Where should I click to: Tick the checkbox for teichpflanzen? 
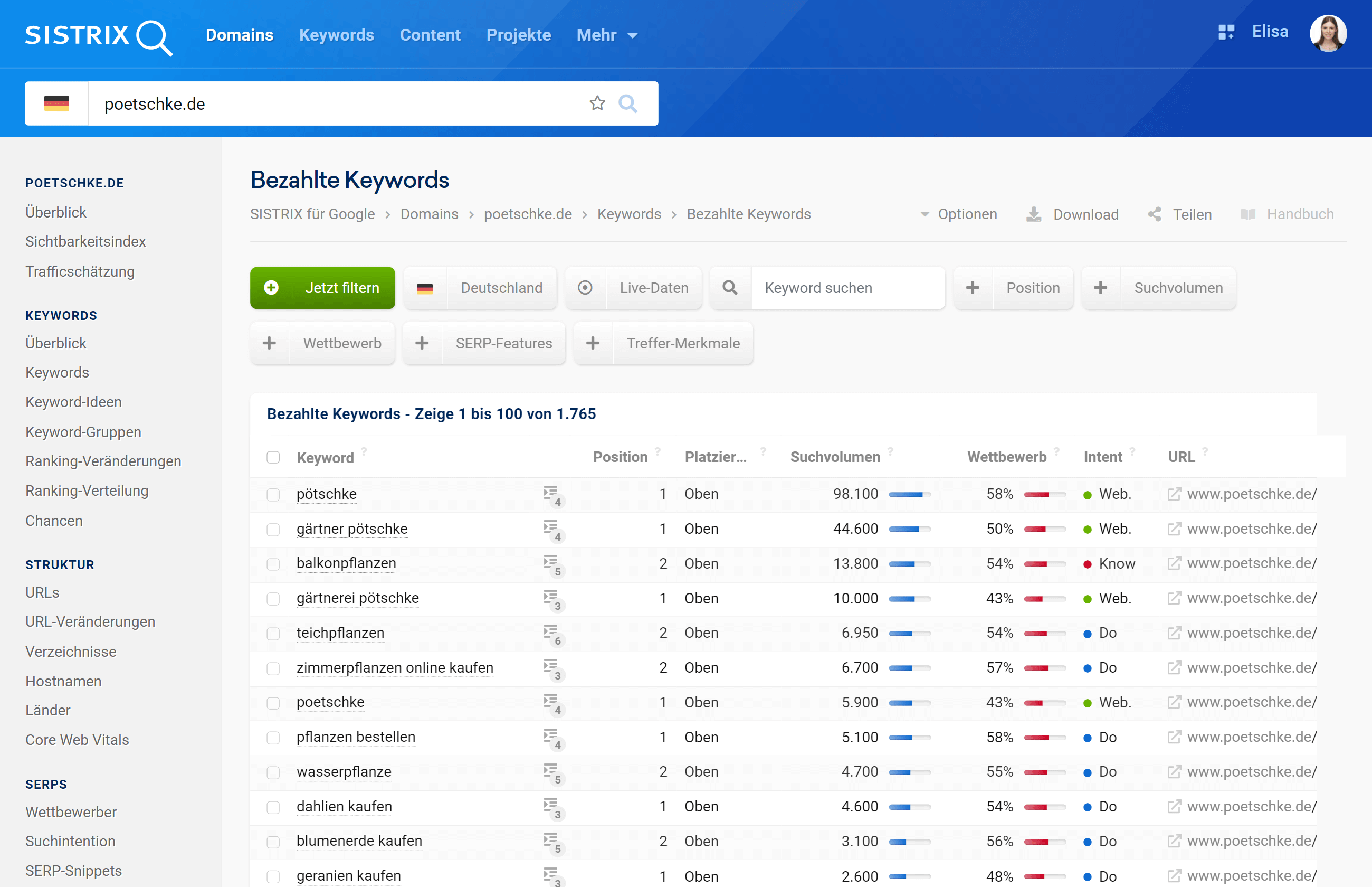point(273,634)
